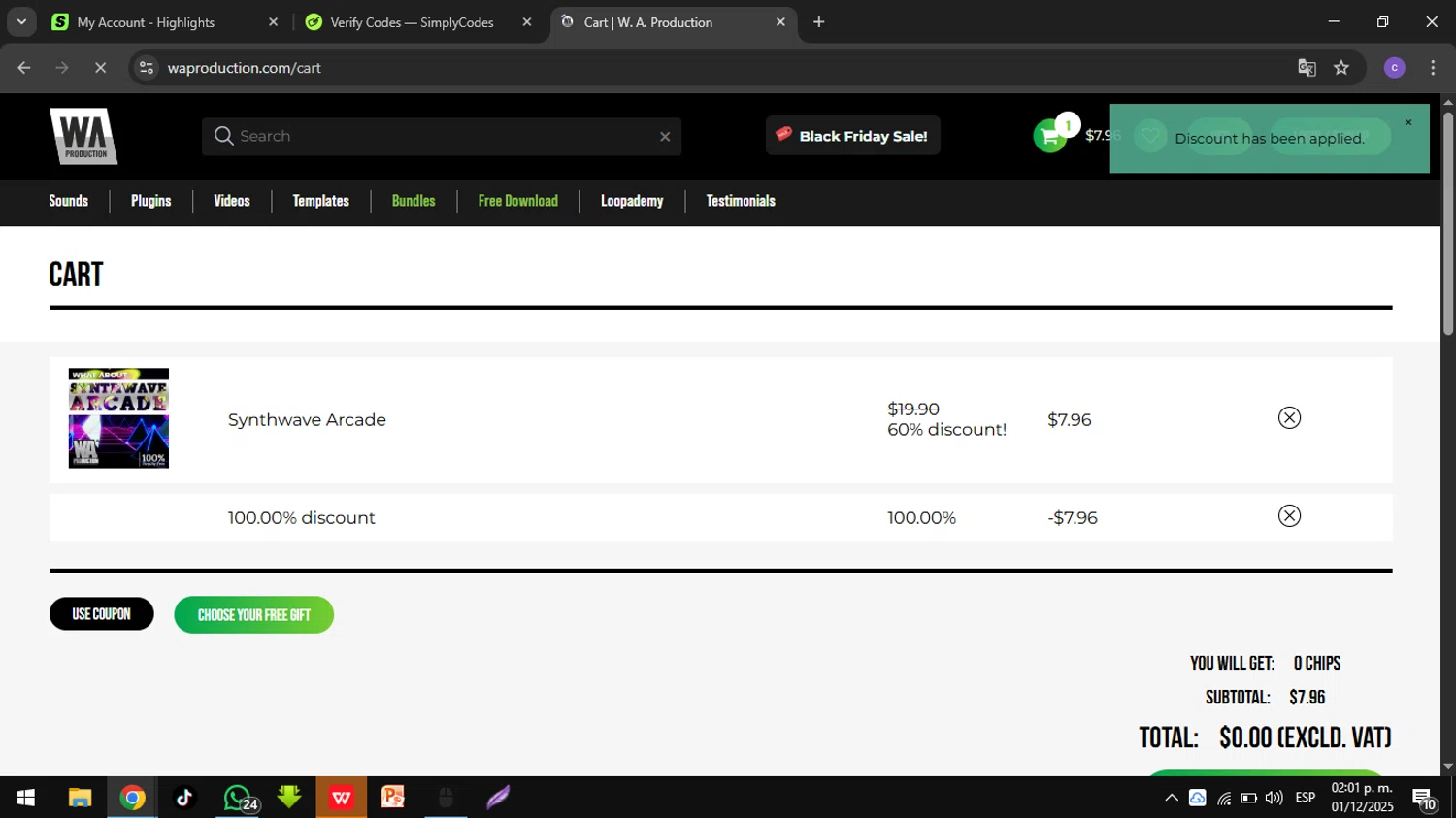Bookmark this page with star icon

tap(1341, 68)
